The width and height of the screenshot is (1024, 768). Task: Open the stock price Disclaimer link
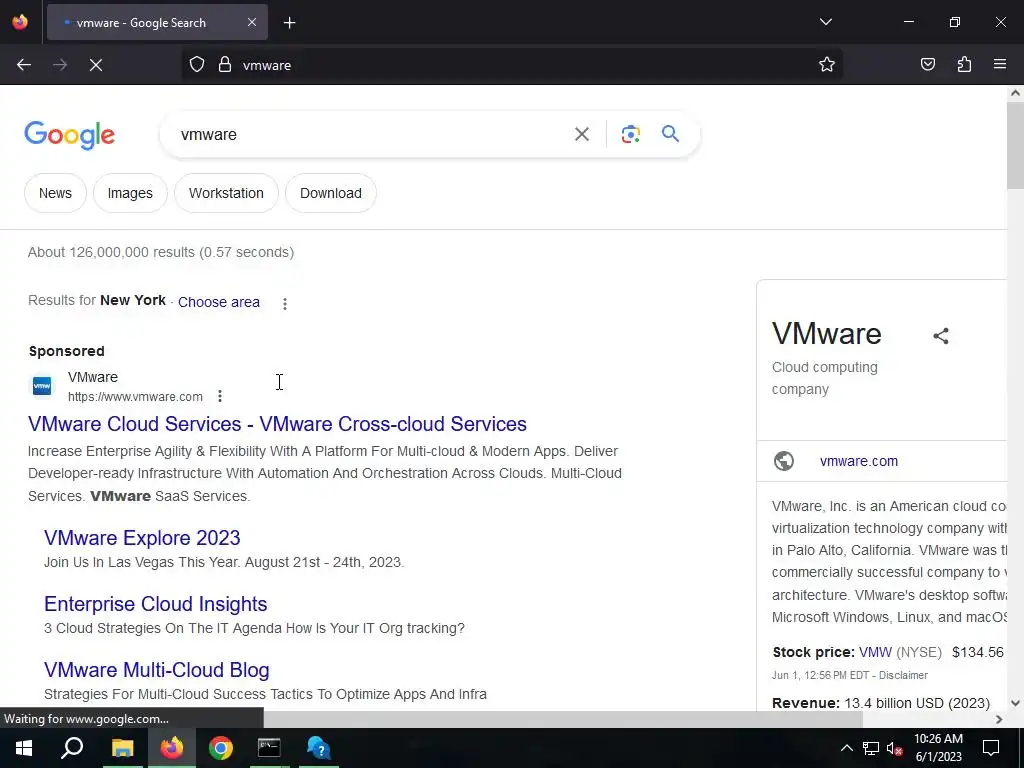click(x=903, y=675)
